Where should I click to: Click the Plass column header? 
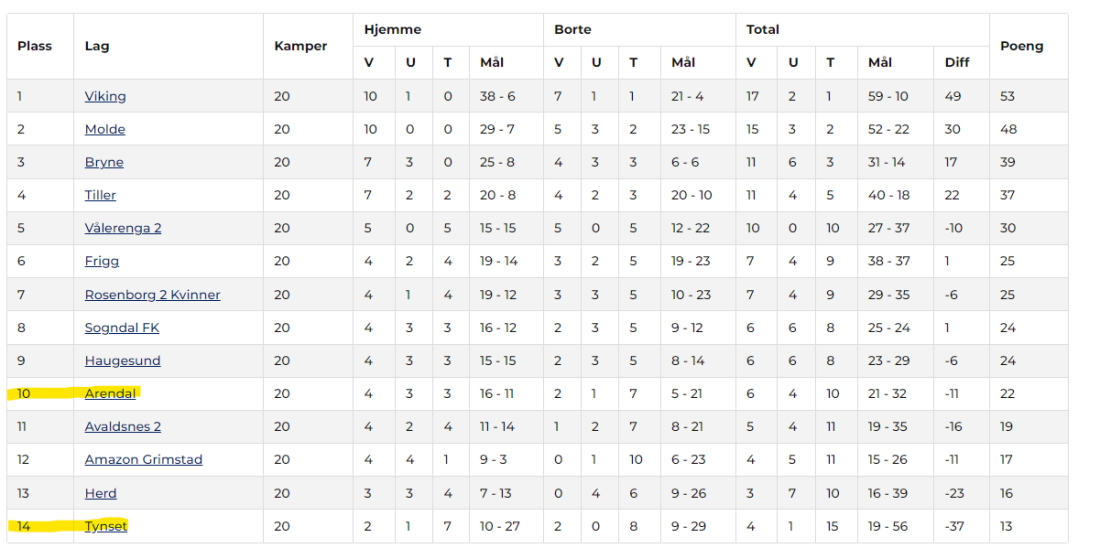tap(34, 46)
